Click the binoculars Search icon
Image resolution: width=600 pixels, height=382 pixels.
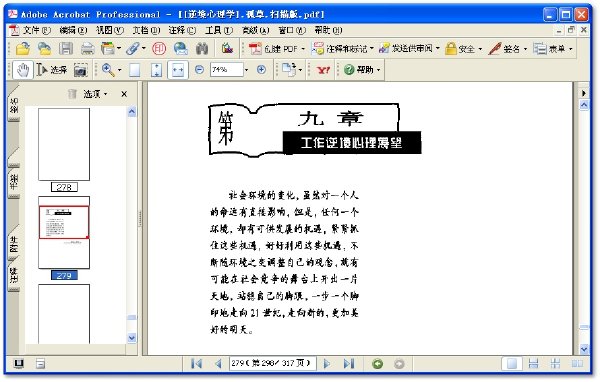coord(202,49)
